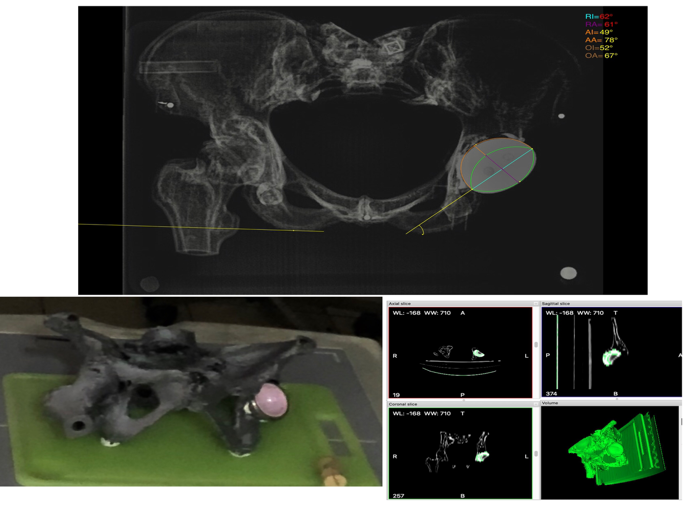700x525 pixels.
Task: Click the WL/WW text in the Axial slice view
Action: 421,313
